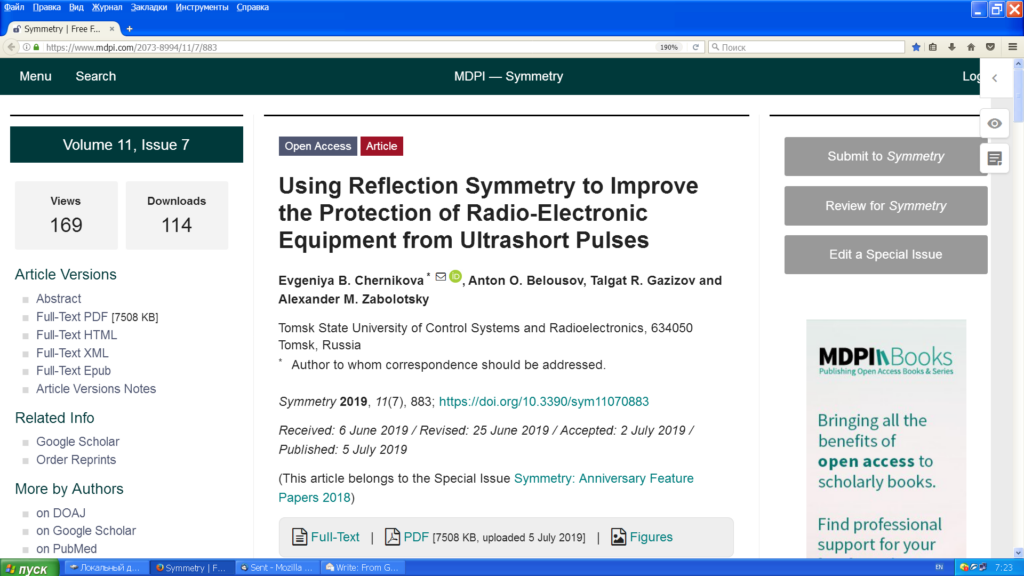Open the Закладки menu

point(148,7)
